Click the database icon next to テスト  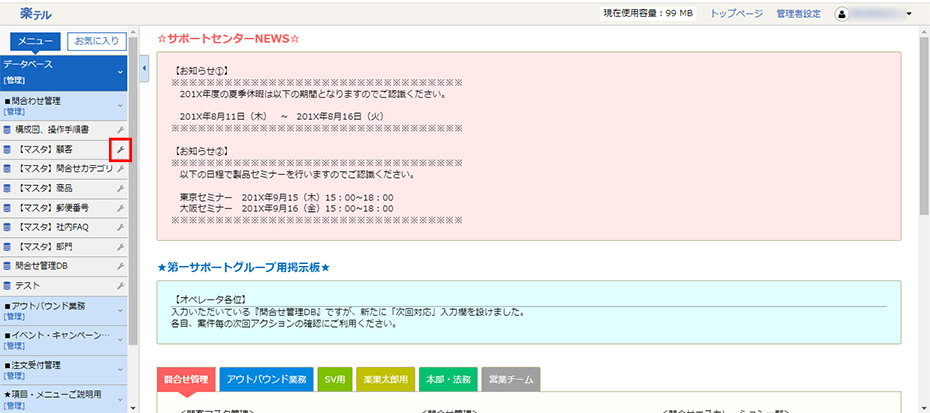coord(8,286)
